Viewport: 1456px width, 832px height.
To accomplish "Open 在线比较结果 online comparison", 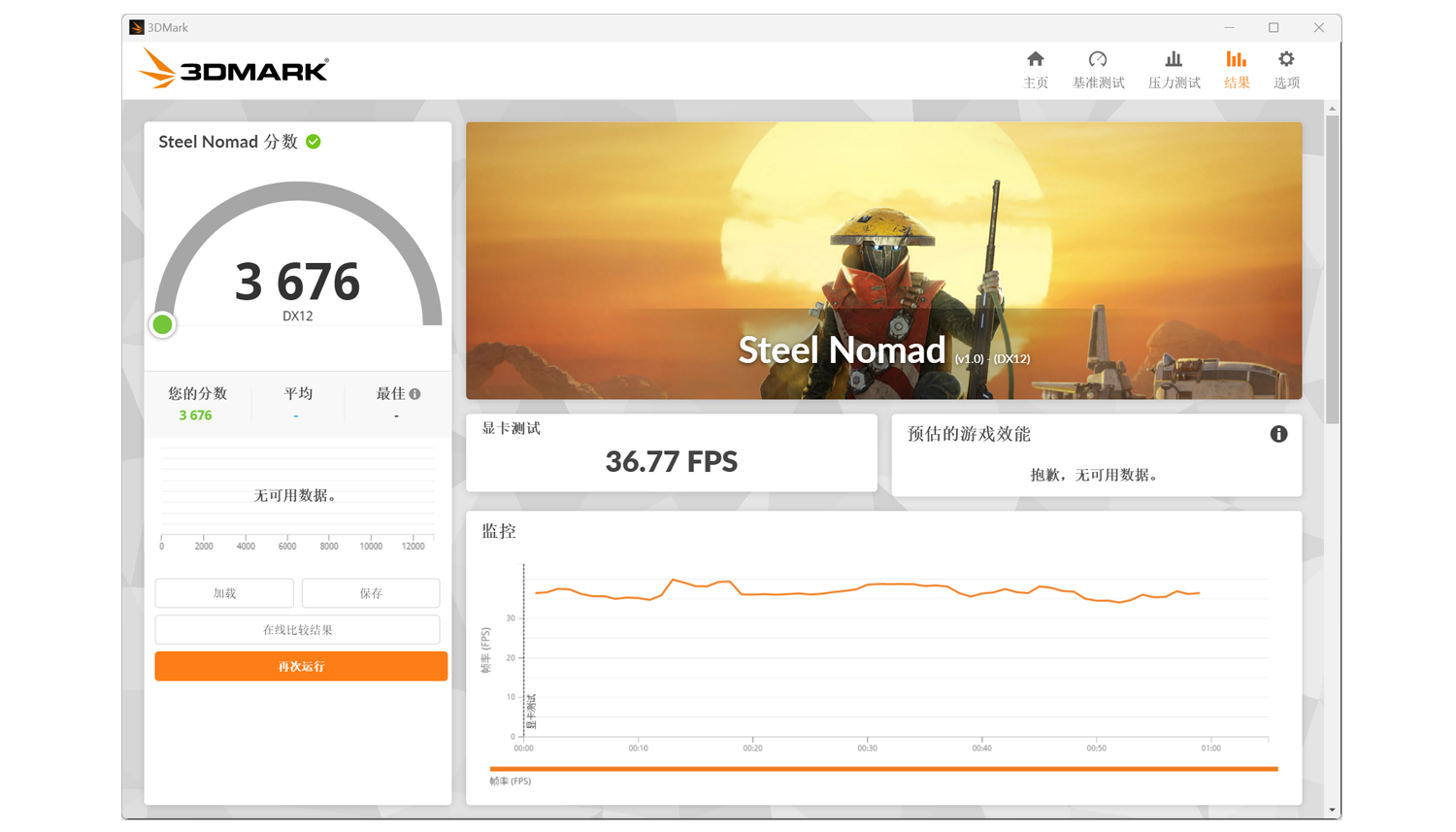I will 297,630.
